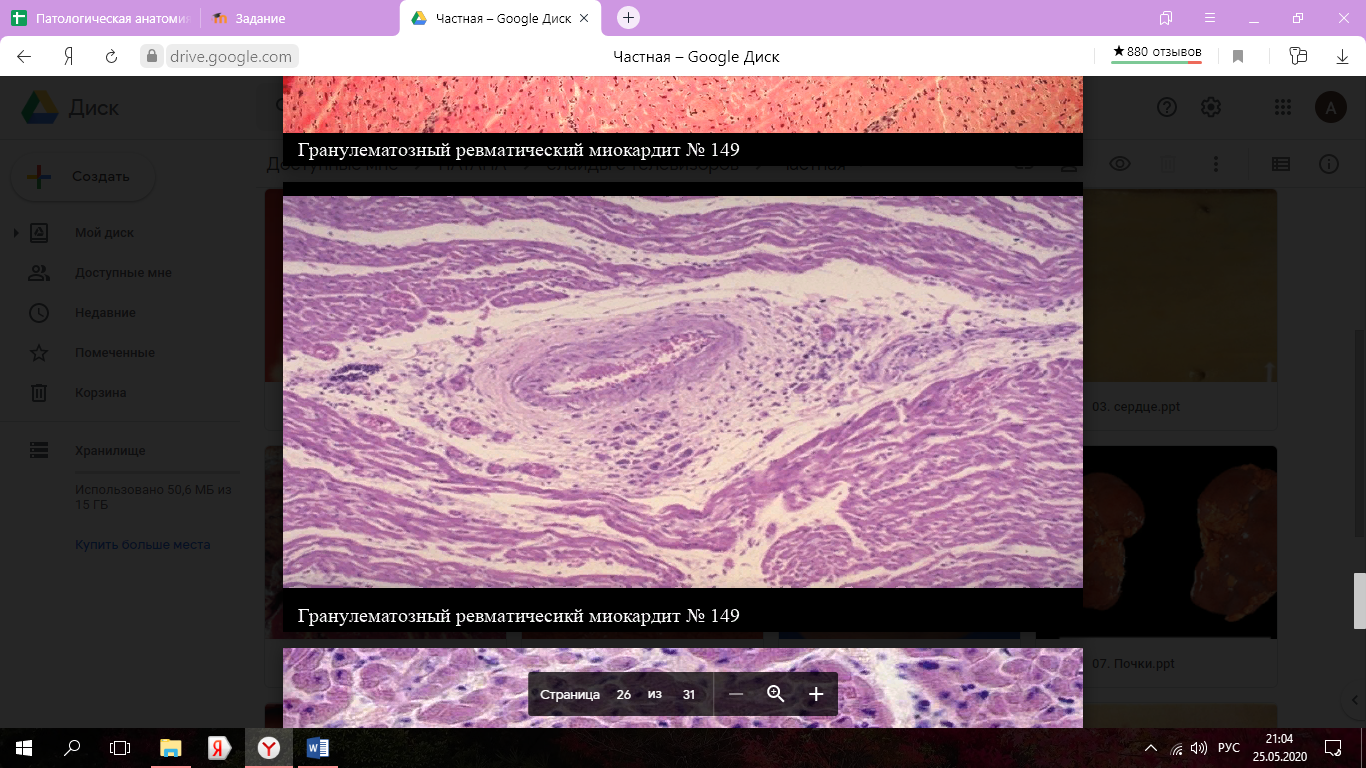
Task: Open the notification center icon
Action: (1332, 747)
